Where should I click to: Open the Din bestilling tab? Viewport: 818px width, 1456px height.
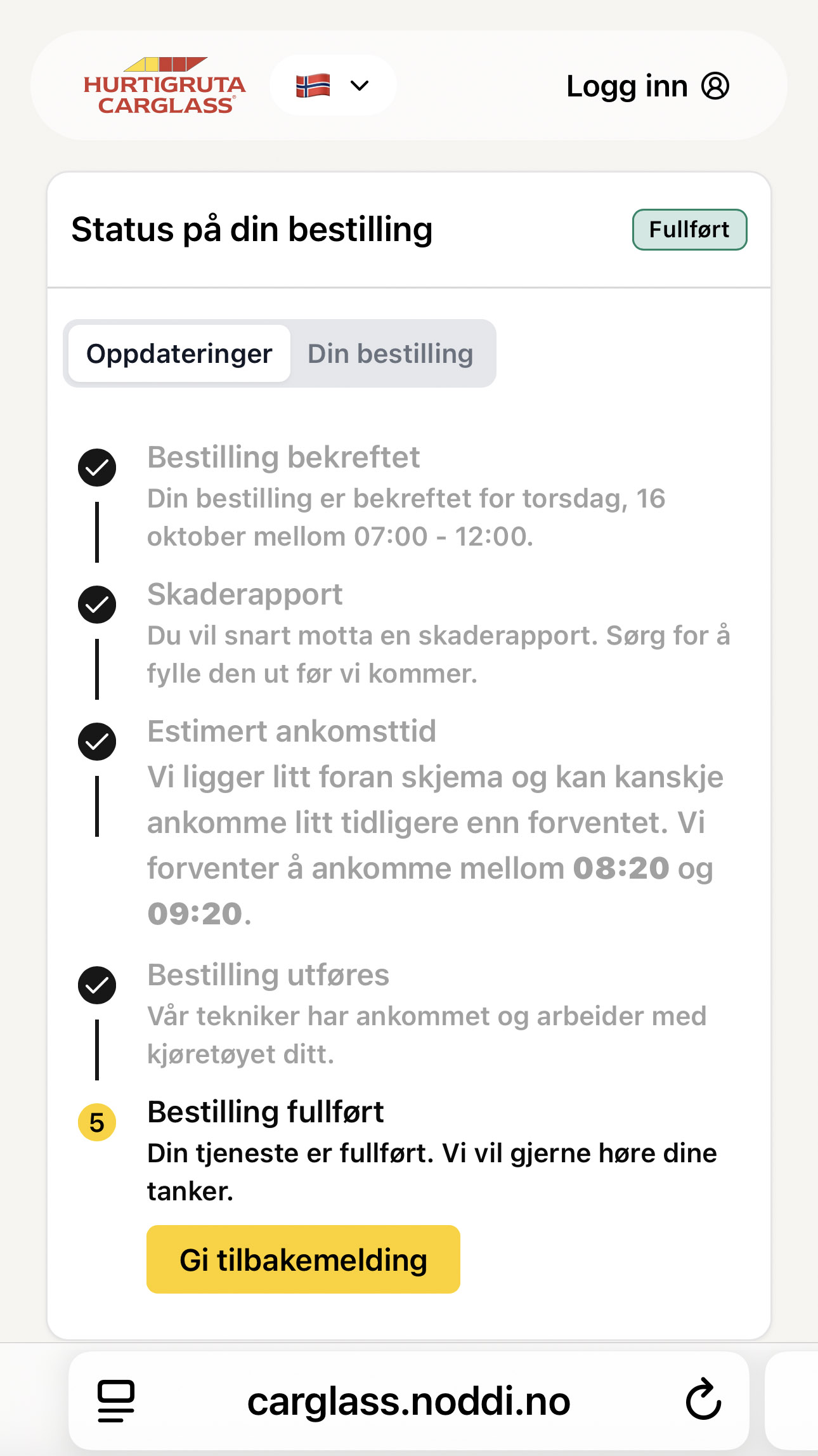[x=390, y=354]
